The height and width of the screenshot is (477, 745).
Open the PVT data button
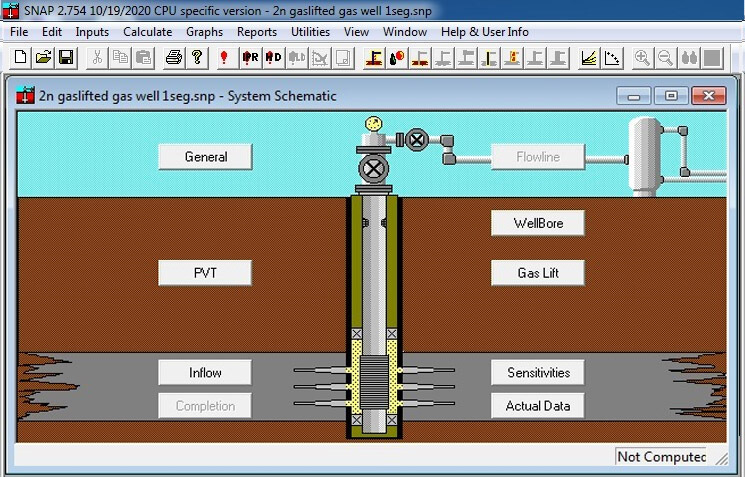pyautogui.click(x=205, y=273)
